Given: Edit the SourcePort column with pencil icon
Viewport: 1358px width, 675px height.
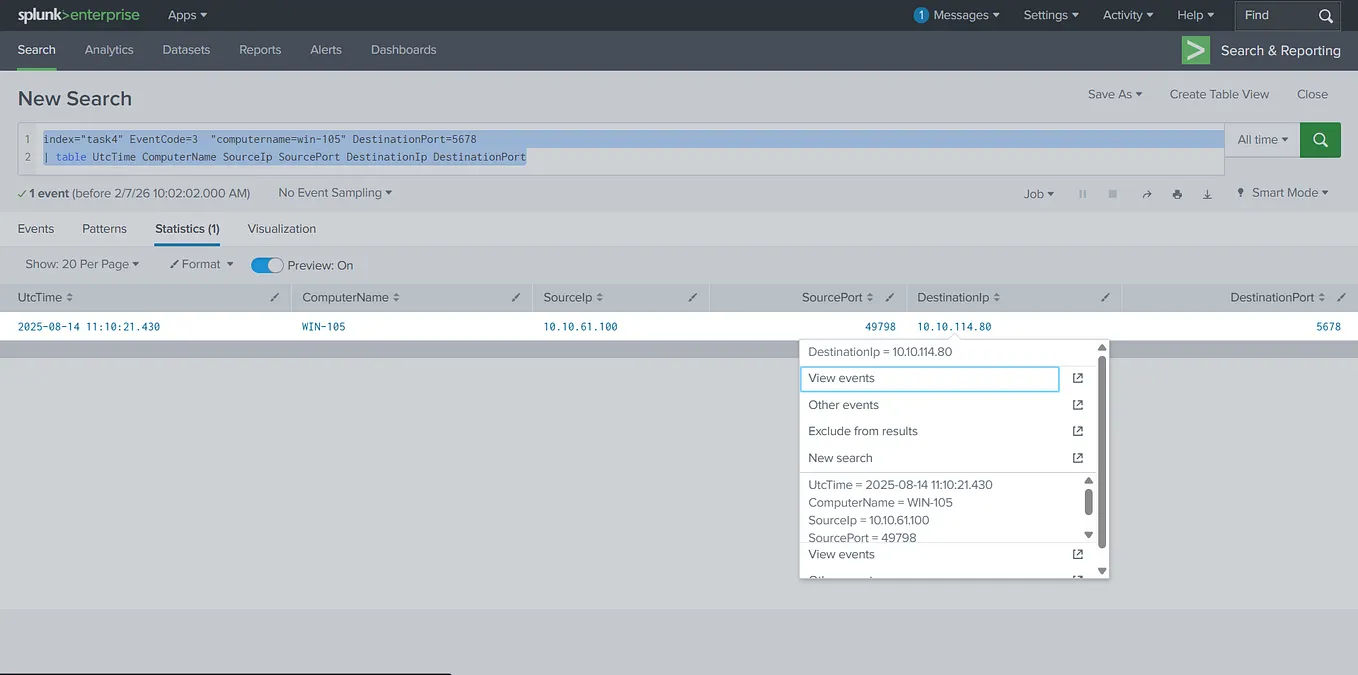Looking at the screenshot, I should (890, 298).
